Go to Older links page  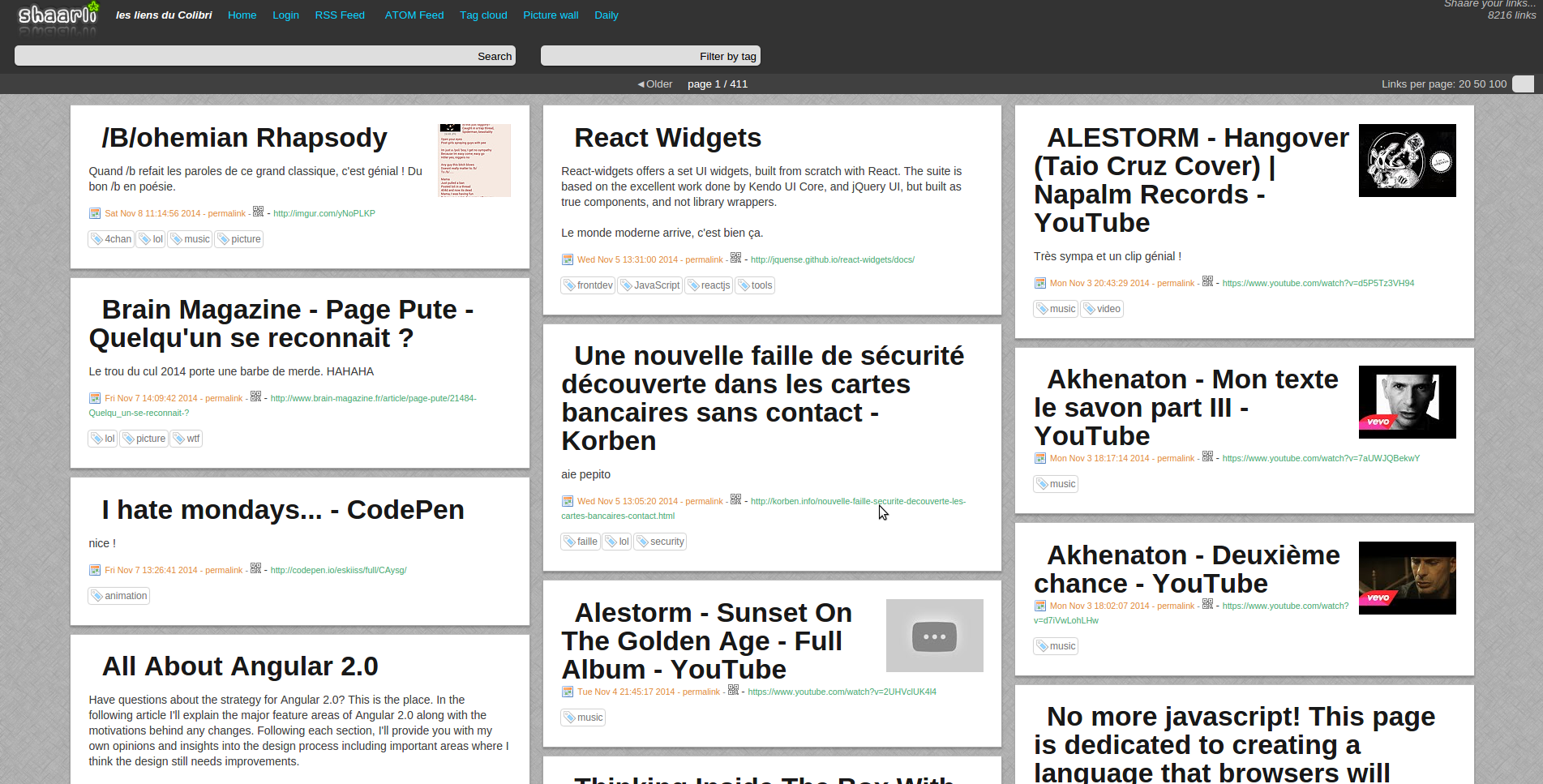click(655, 84)
